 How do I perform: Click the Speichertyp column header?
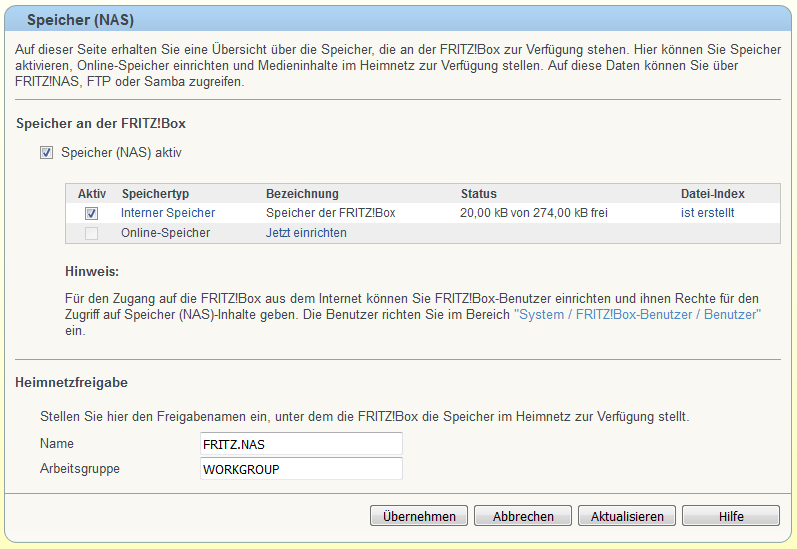point(156,194)
